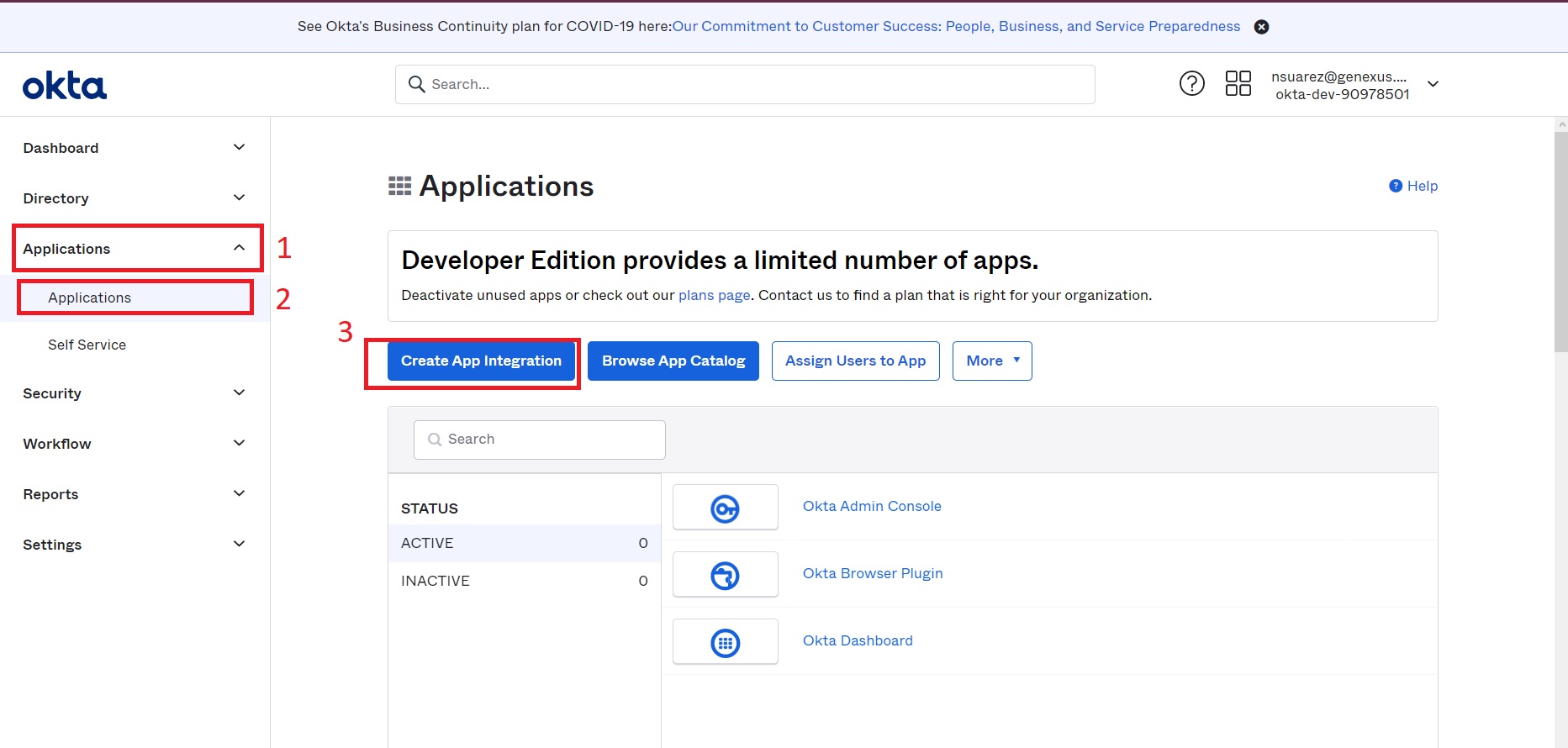Click the Okta Admin Console app icon
The height and width of the screenshot is (748, 1568).
[x=725, y=508]
